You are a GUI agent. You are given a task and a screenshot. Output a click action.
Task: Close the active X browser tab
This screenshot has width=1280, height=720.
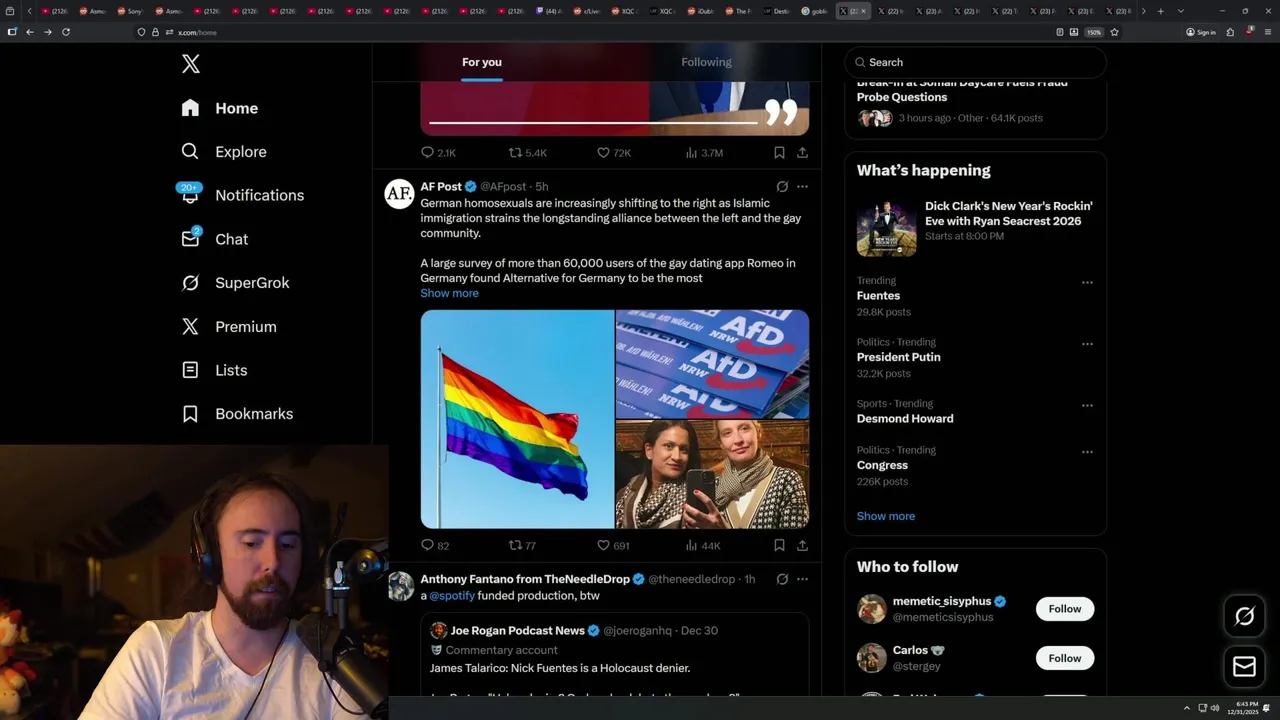864,11
